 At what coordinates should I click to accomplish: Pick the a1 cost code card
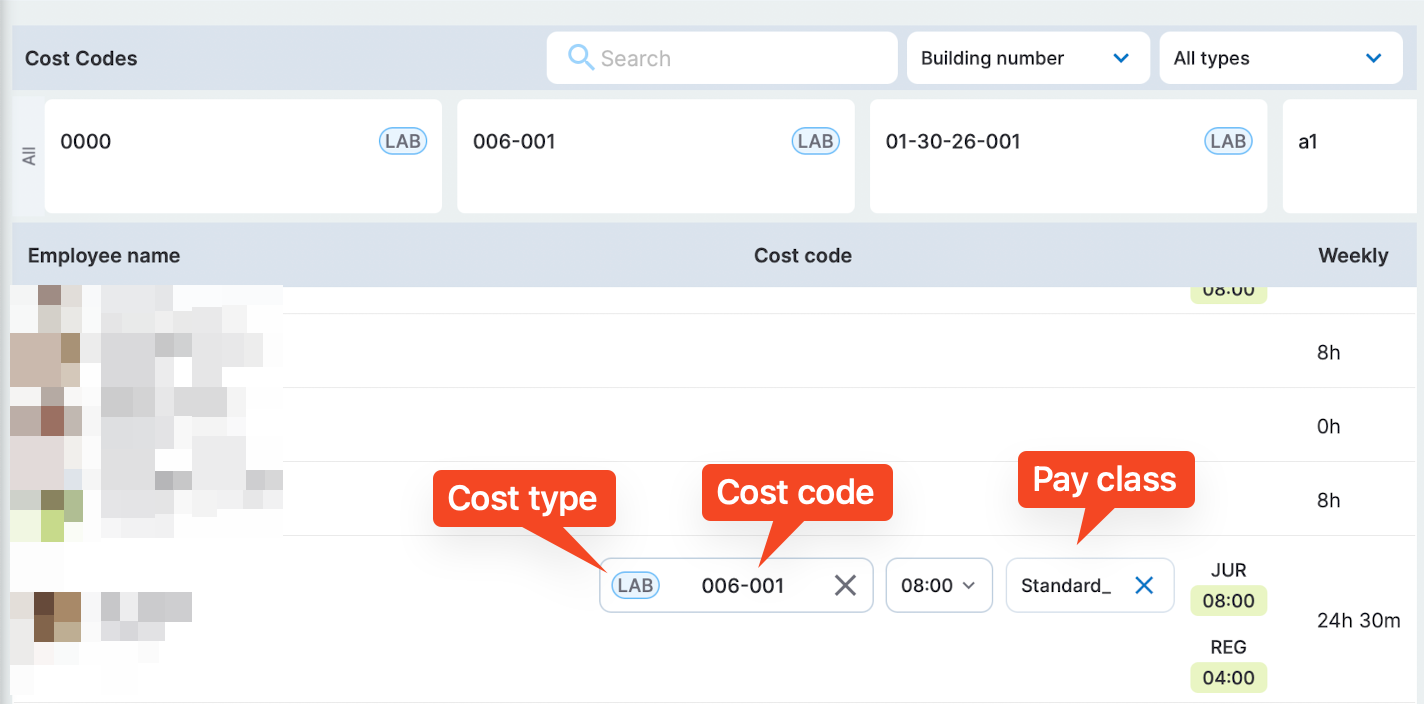(x=1353, y=156)
